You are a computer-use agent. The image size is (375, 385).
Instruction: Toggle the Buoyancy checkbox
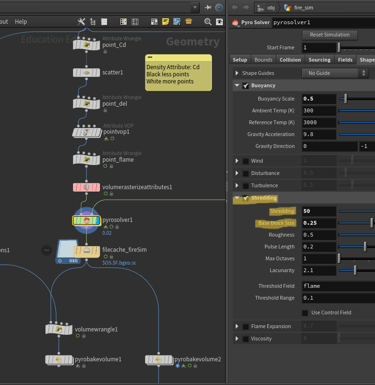point(246,86)
